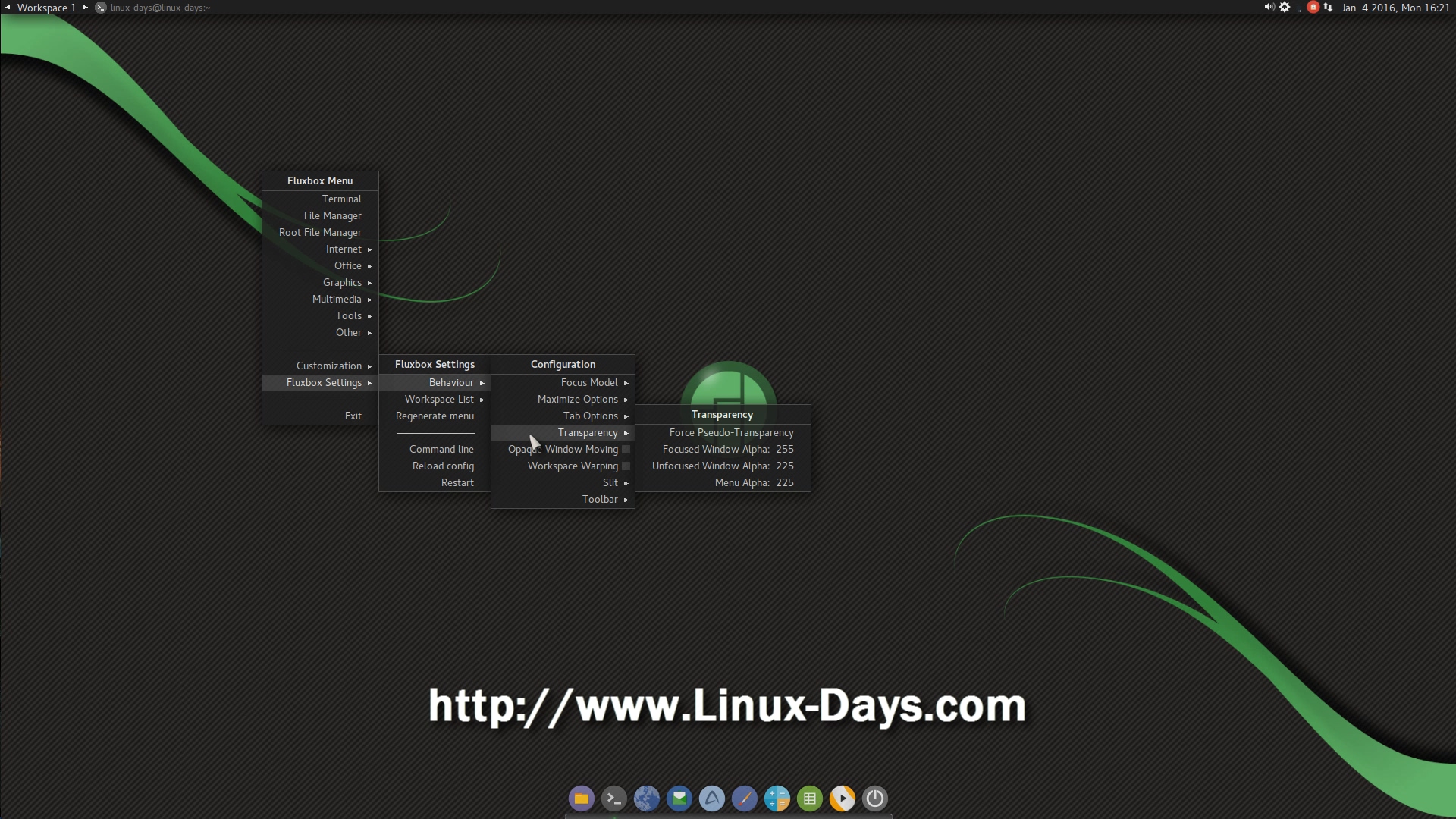Launch the calculator dock icon
The height and width of the screenshot is (819, 1456).
point(777,798)
